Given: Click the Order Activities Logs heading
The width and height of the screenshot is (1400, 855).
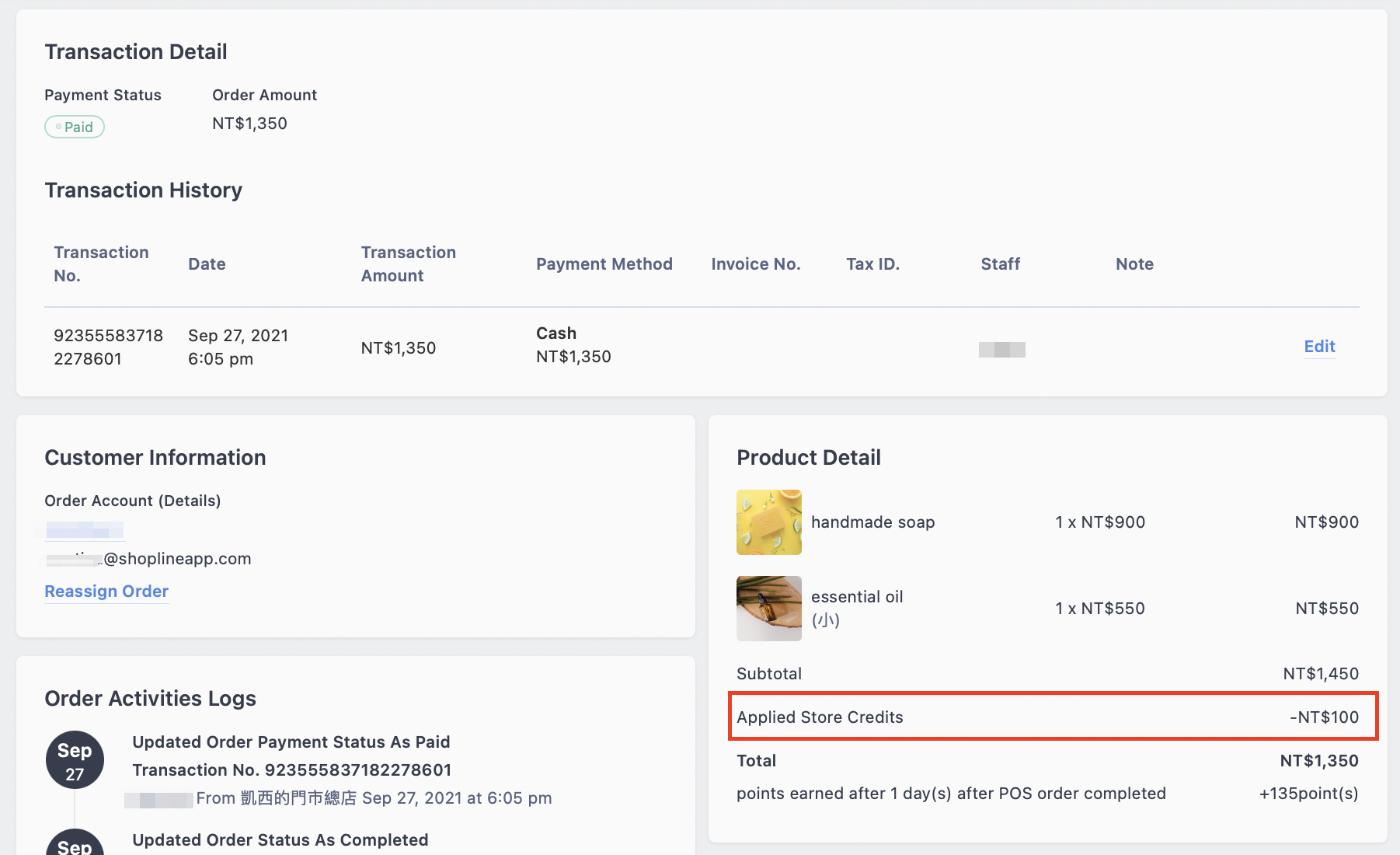Looking at the screenshot, I should [x=151, y=699].
